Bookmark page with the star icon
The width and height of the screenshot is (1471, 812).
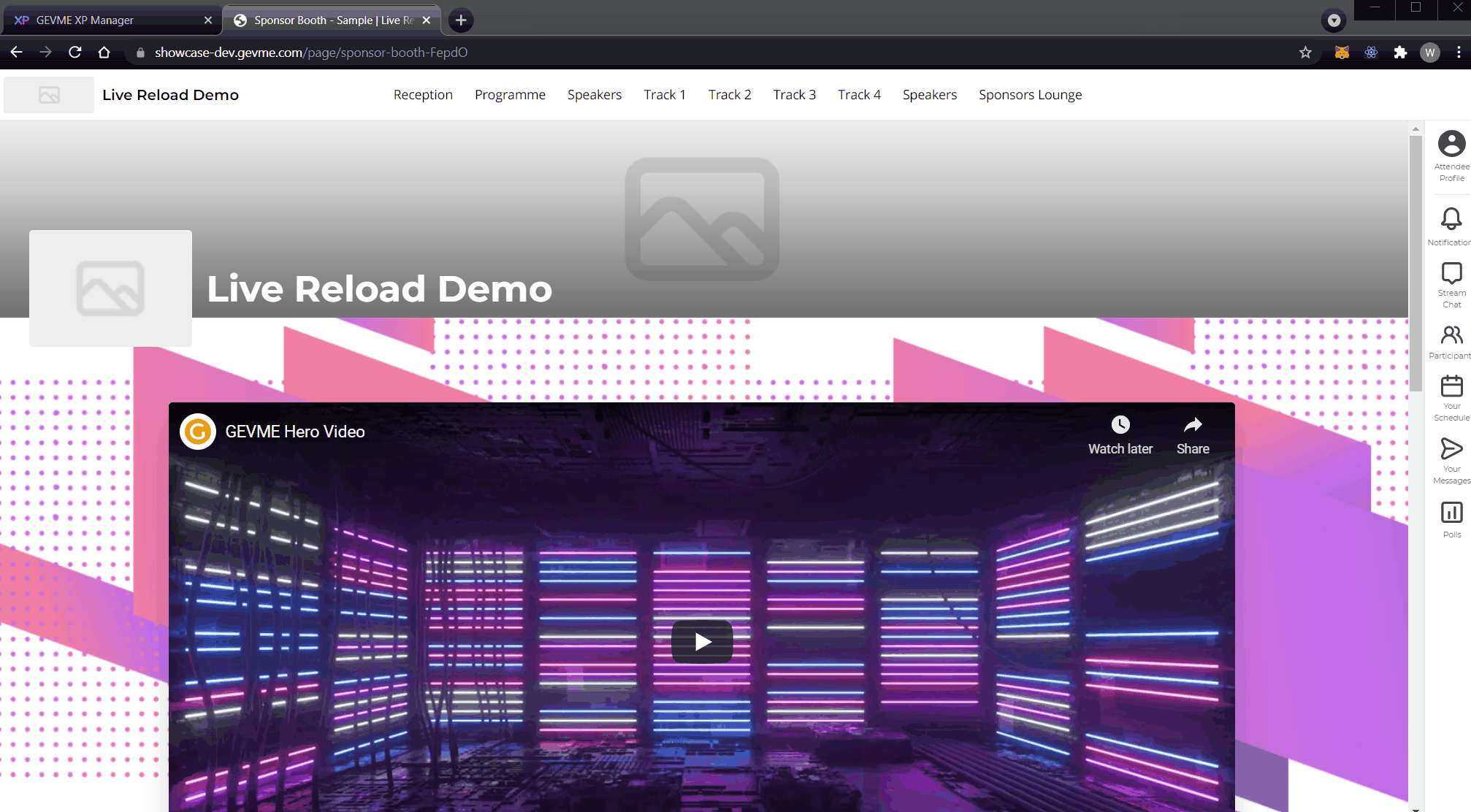[x=1305, y=53]
